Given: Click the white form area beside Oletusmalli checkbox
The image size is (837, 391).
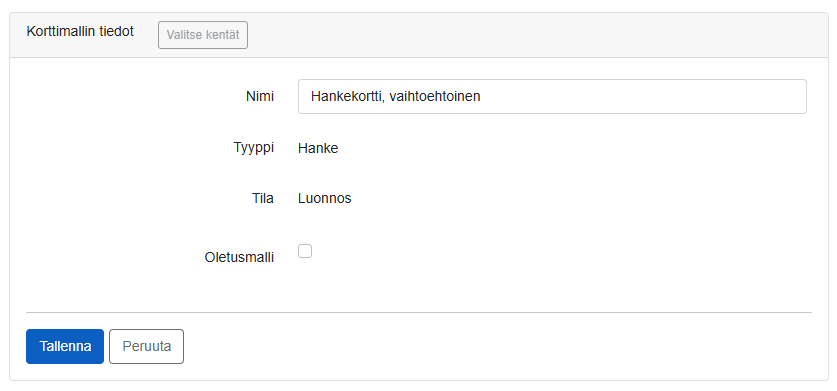Looking at the screenshot, I should [x=534, y=252].
